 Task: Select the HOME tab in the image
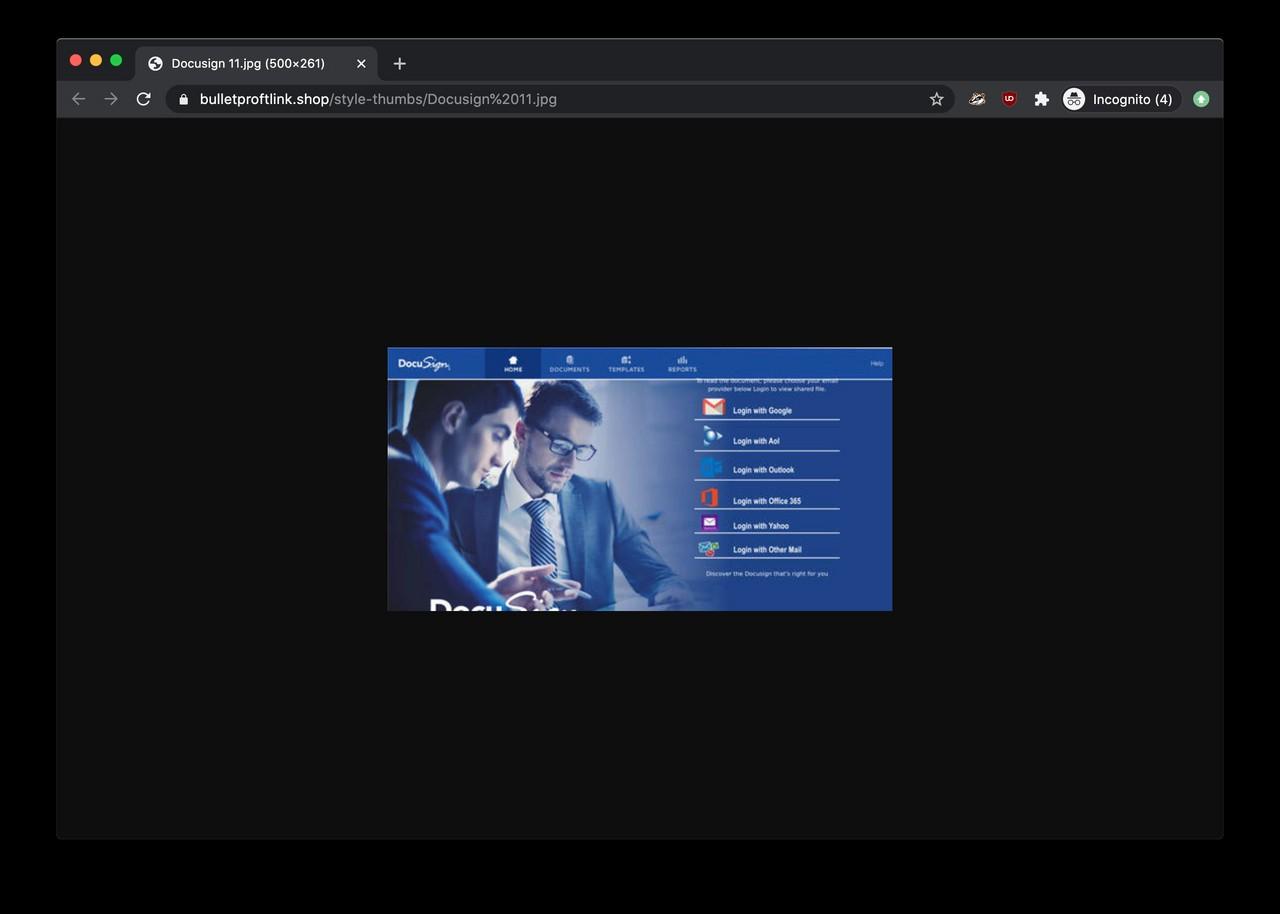513,364
